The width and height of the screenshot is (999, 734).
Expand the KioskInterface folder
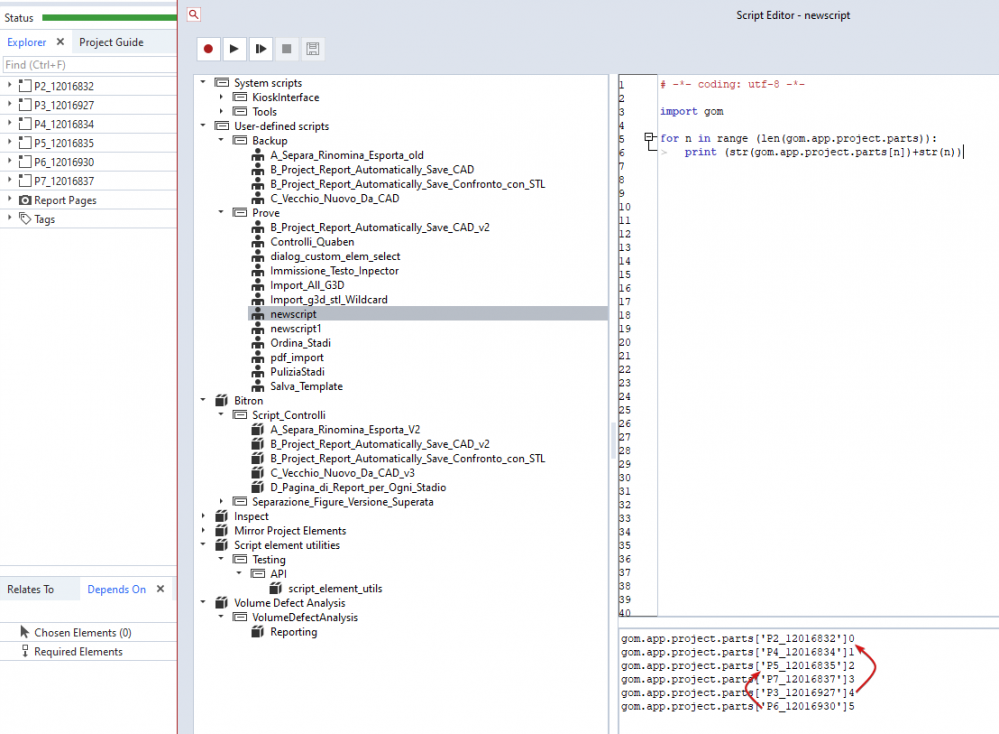coord(221,97)
